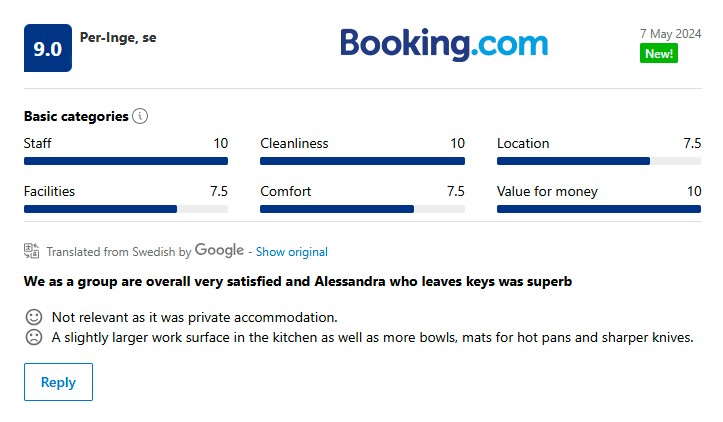Click the blue 9.0 score badge

point(48,48)
